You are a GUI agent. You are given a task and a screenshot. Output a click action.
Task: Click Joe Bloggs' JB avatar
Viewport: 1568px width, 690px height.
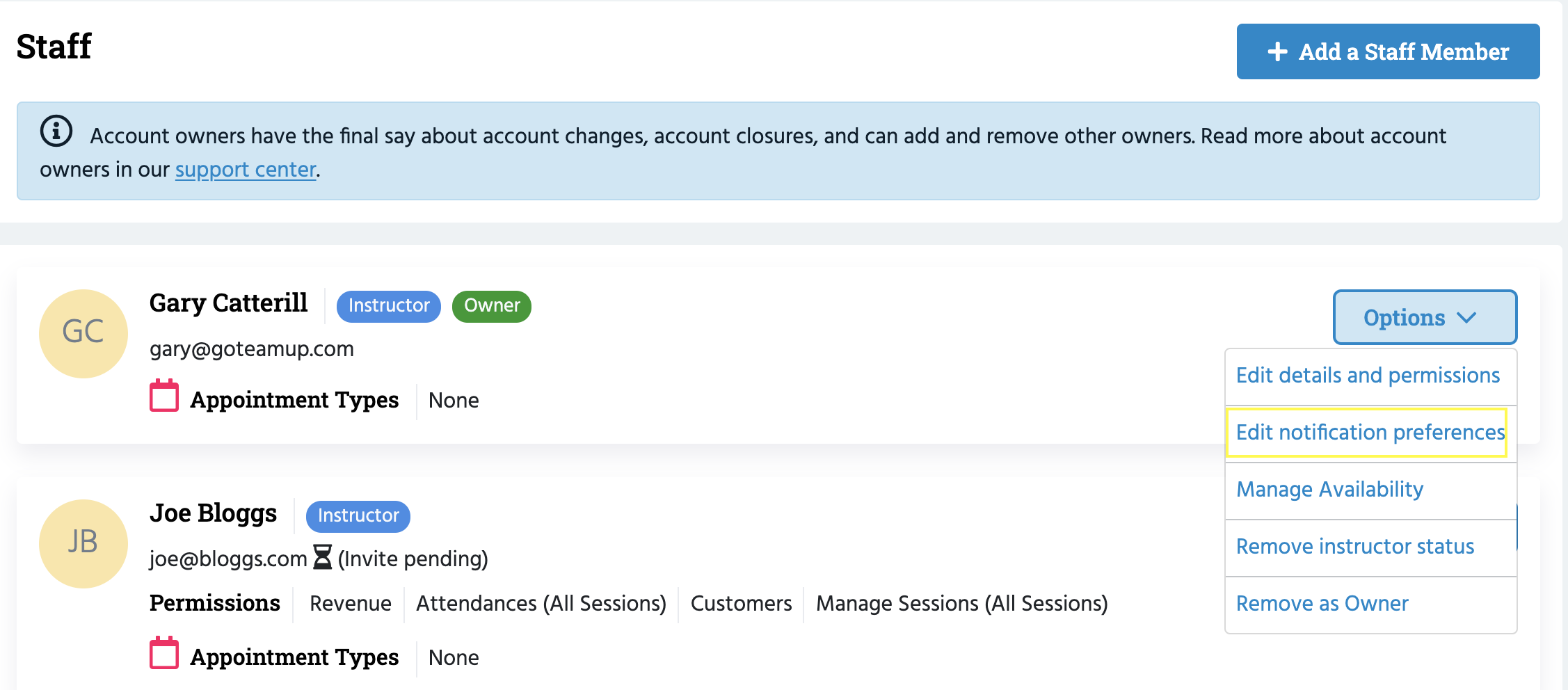pyautogui.click(x=83, y=543)
